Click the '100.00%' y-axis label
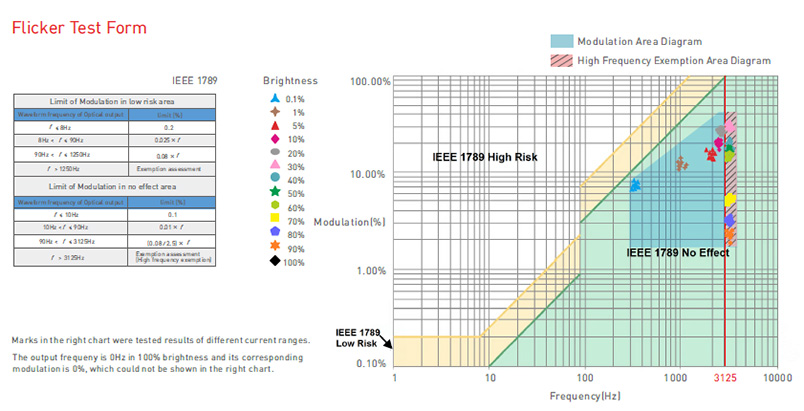This screenshot has height=411, width=804. coord(371,81)
